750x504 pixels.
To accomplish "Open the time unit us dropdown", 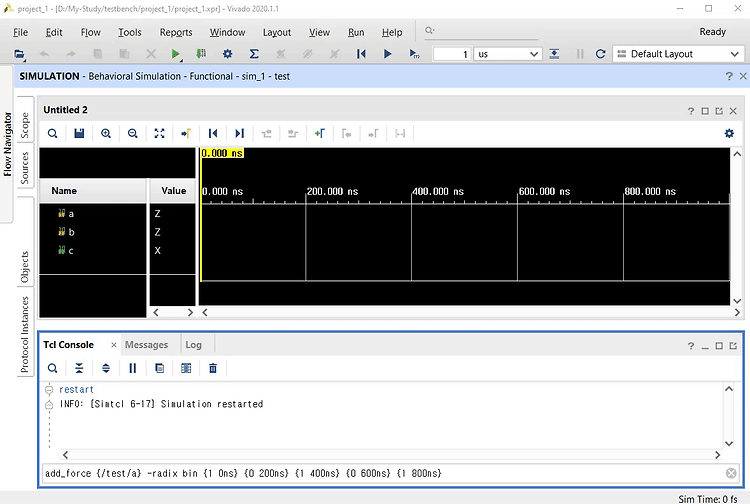I will pos(507,54).
